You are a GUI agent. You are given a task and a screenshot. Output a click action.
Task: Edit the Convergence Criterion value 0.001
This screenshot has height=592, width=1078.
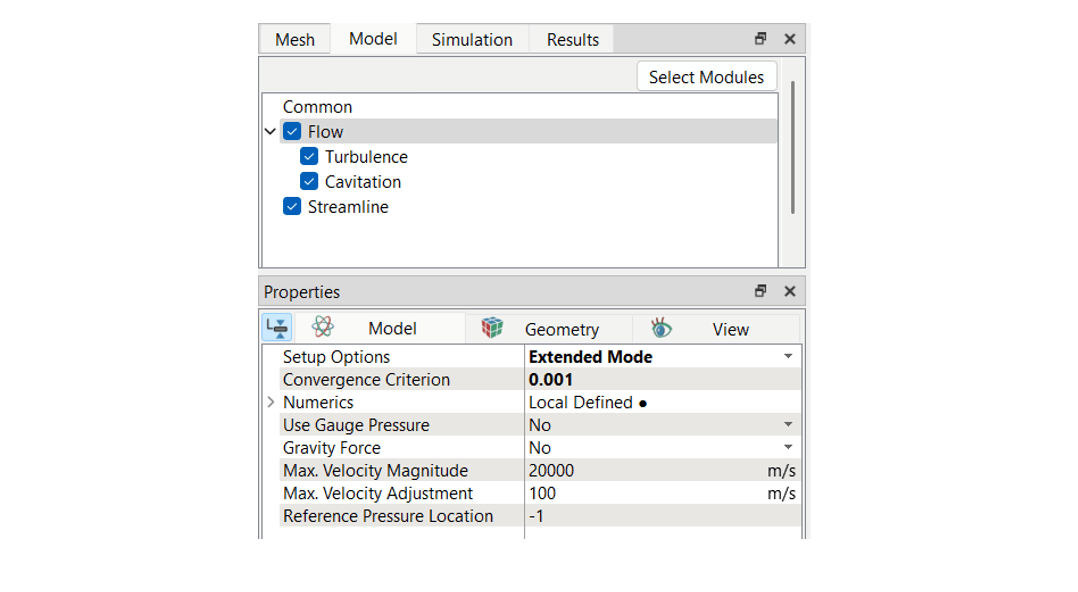pyautogui.click(x=663, y=380)
